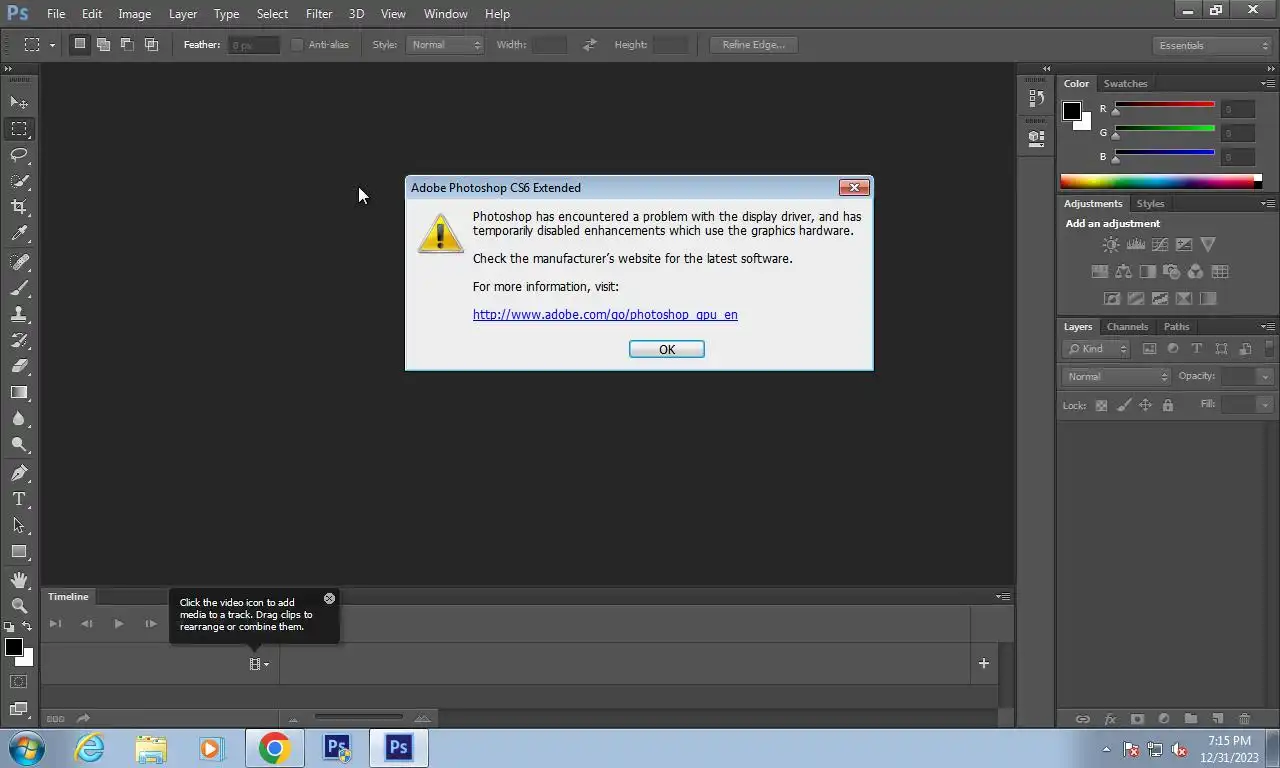
Task: Select the Move tool
Action: point(19,103)
